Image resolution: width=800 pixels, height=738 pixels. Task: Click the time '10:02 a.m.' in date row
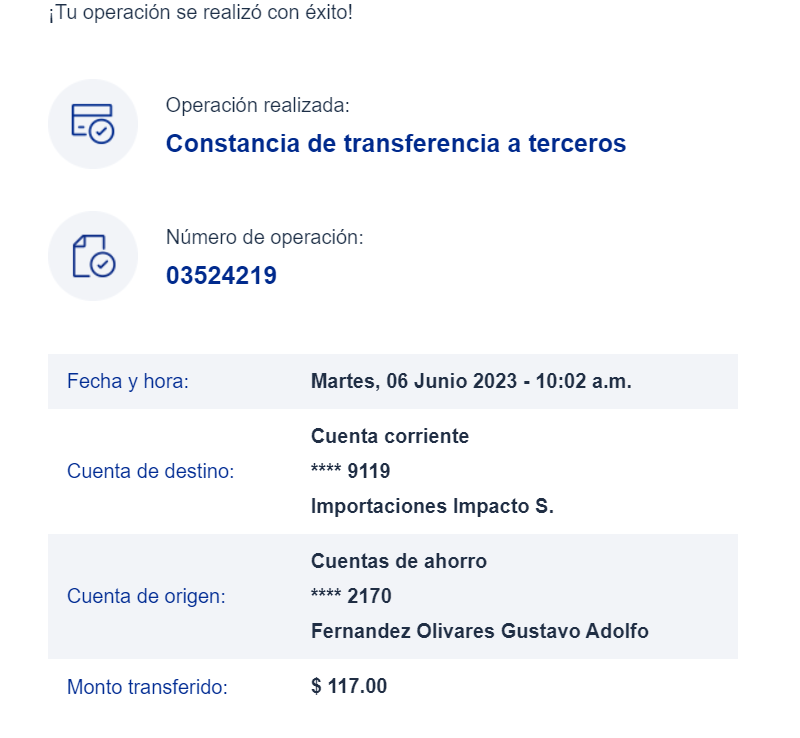(x=584, y=382)
